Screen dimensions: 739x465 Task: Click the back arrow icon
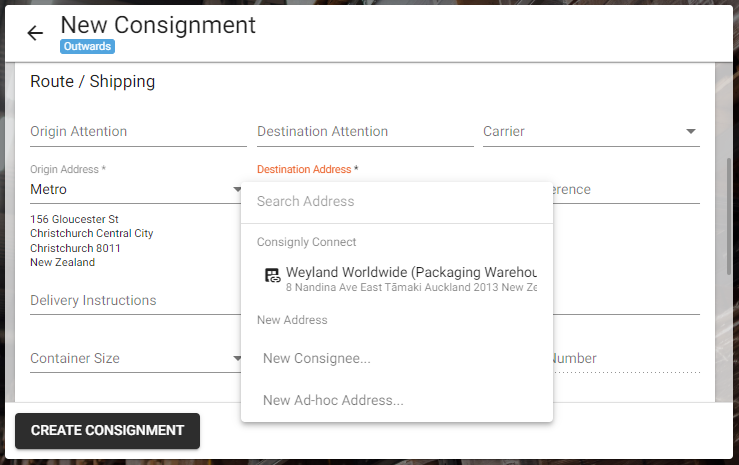pos(35,33)
